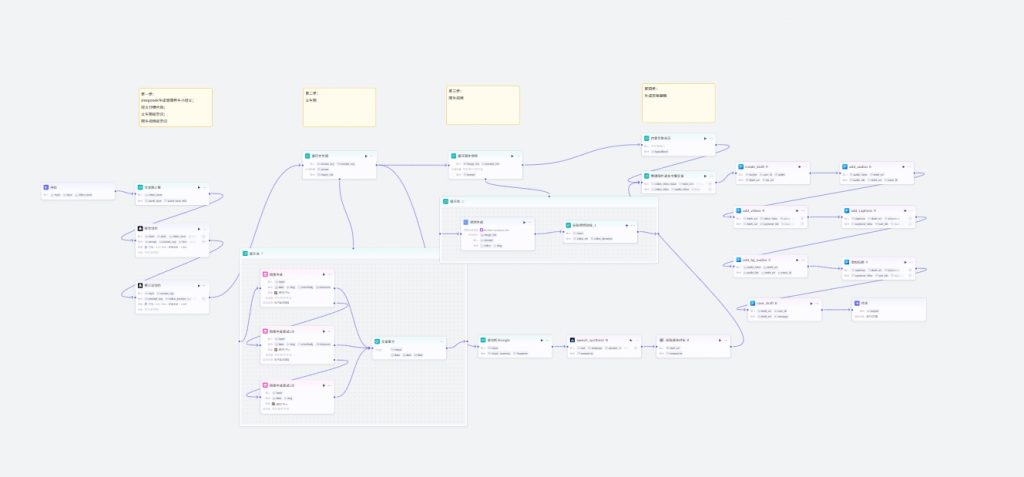Click the teal variable-merge node icon inside the large loop
Screen dimensions: 1024x477
pos(377,341)
